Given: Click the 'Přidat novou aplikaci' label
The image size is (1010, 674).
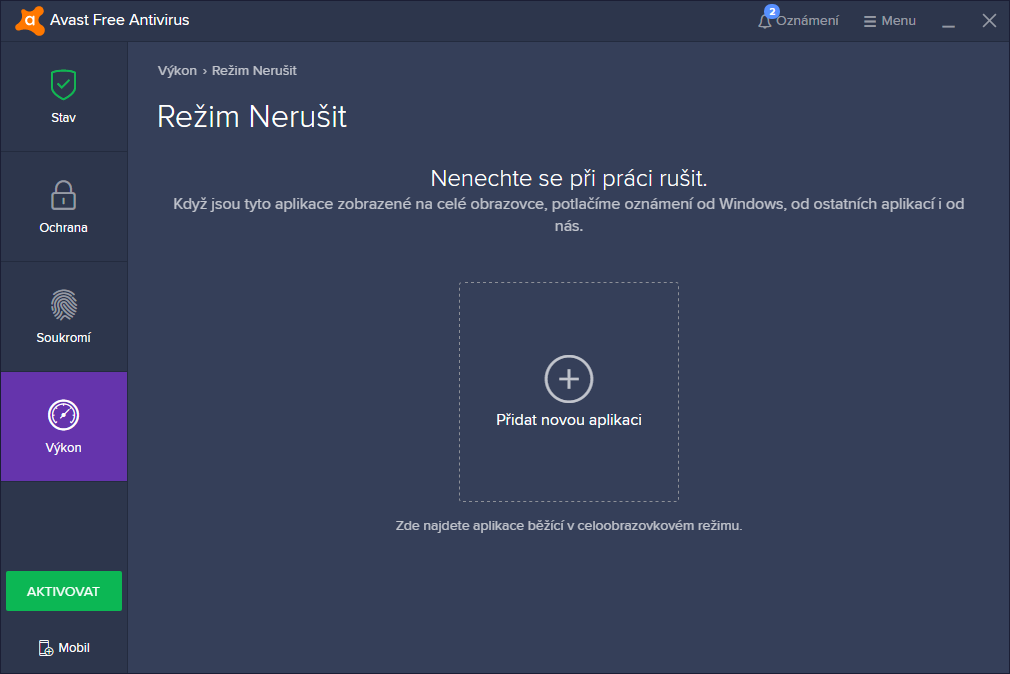Looking at the screenshot, I should pos(568,420).
